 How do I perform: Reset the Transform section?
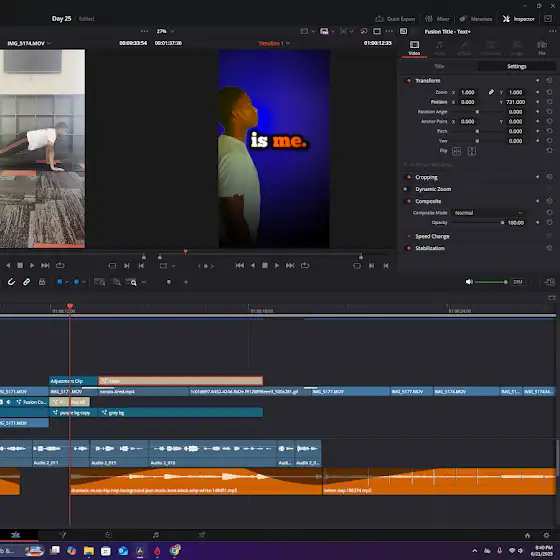(549, 80)
